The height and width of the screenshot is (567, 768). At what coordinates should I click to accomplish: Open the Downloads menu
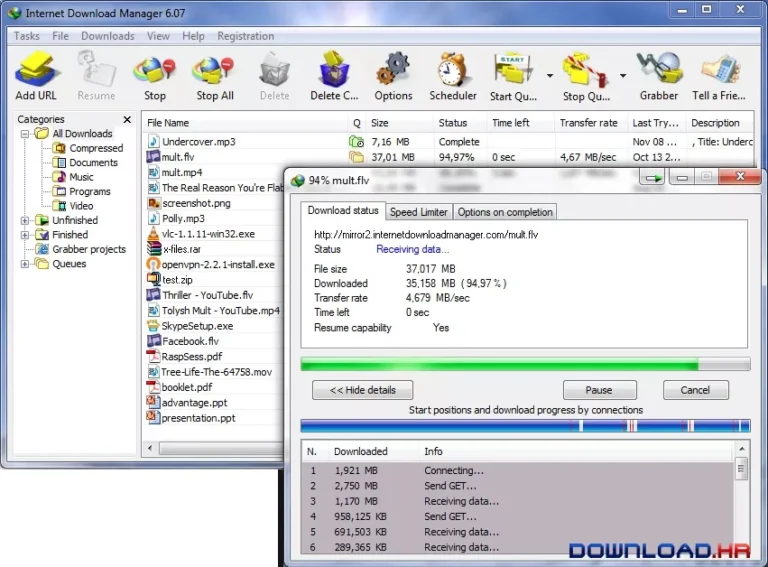click(108, 36)
